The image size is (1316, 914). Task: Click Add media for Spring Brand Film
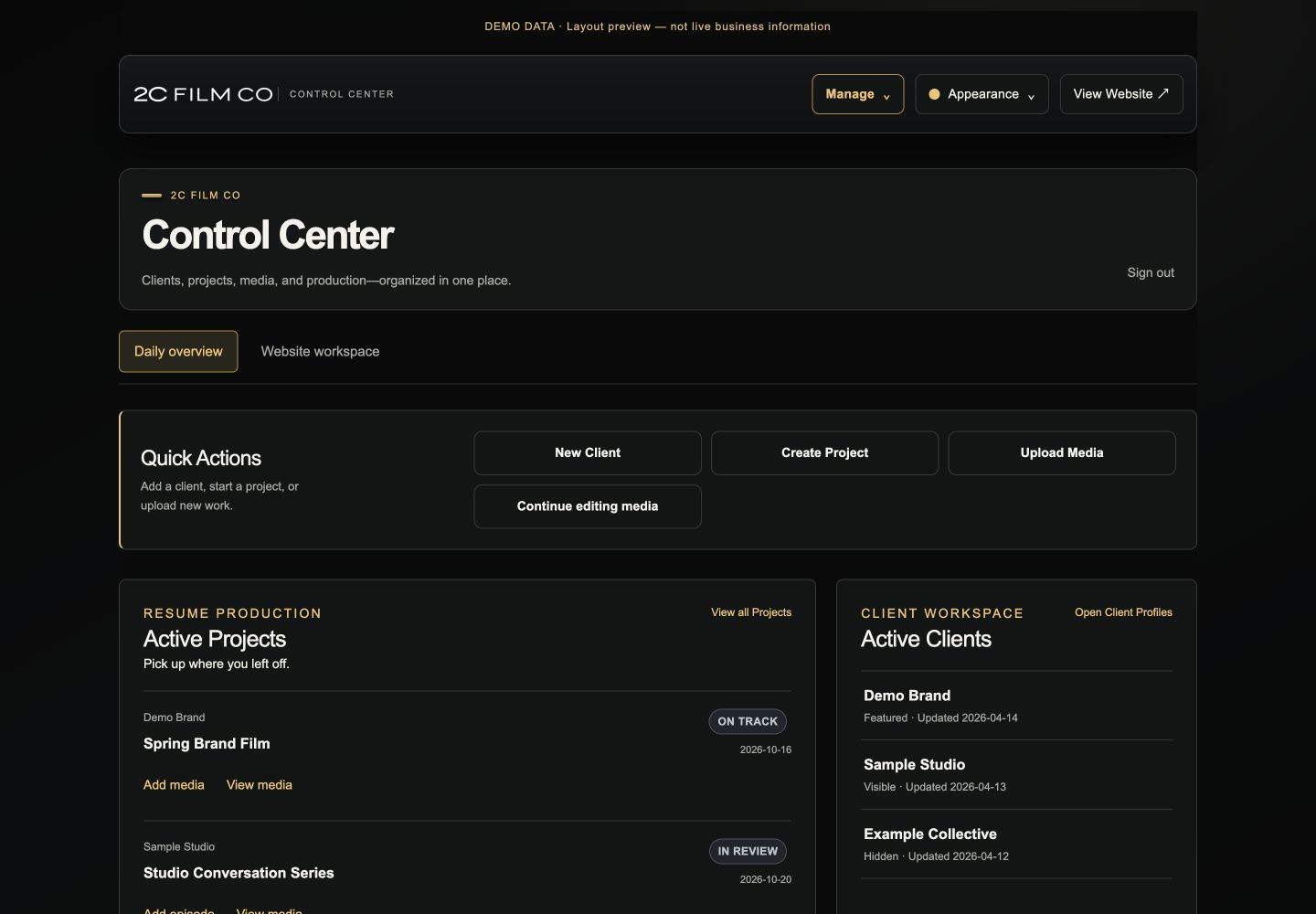coord(174,785)
